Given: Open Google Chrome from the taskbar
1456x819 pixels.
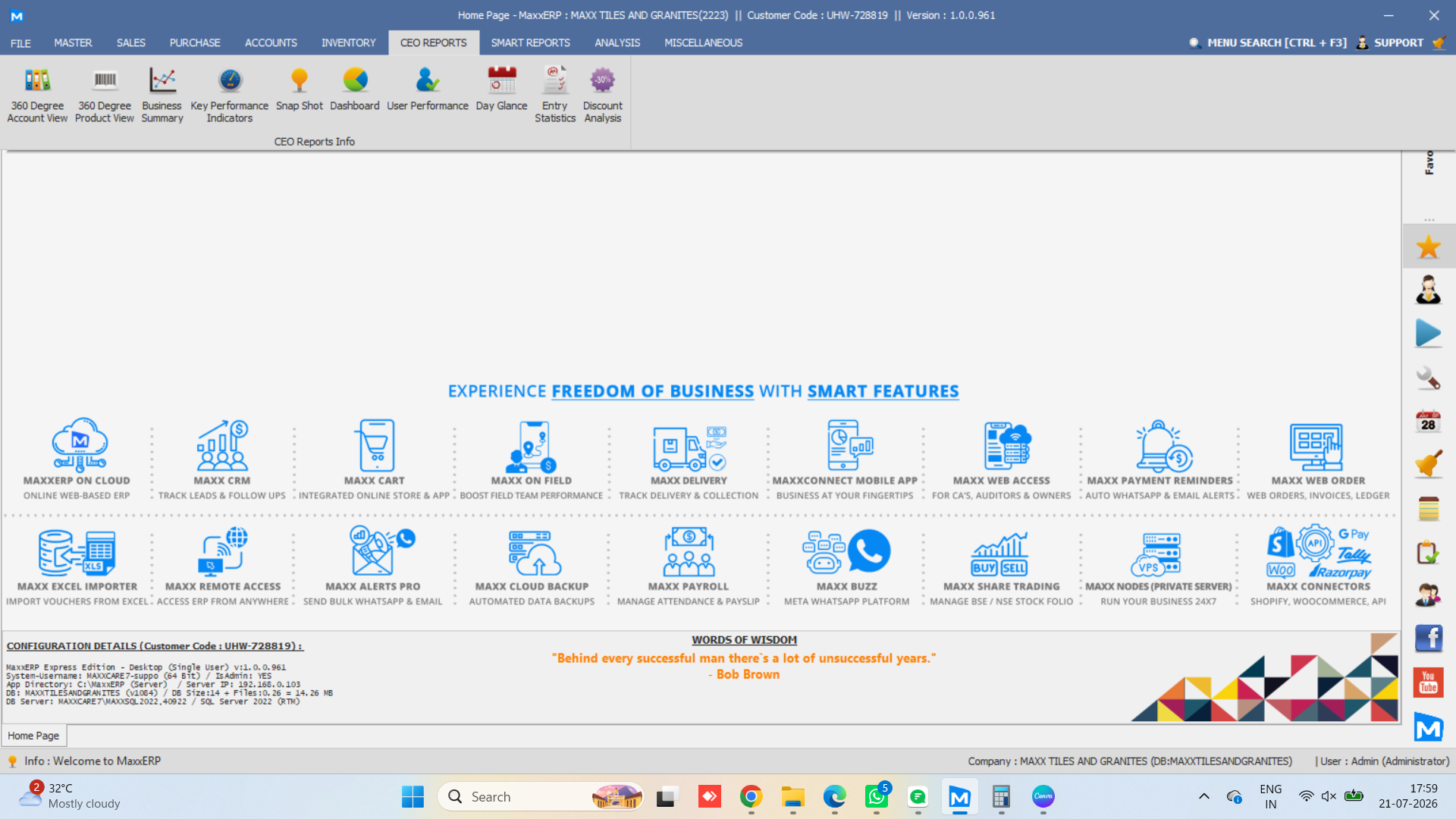Looking at the screenshot, I should point(751,796).
